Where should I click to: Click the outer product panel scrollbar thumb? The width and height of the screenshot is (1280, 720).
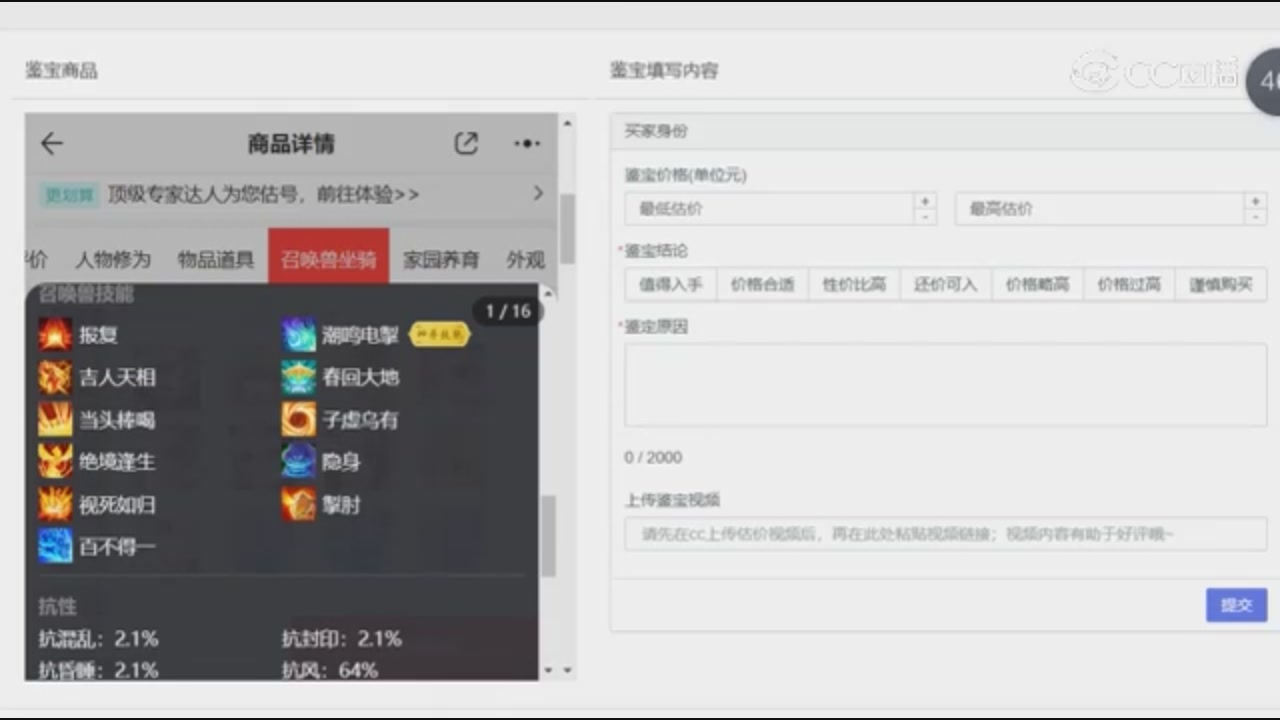(x=567, y=228)
